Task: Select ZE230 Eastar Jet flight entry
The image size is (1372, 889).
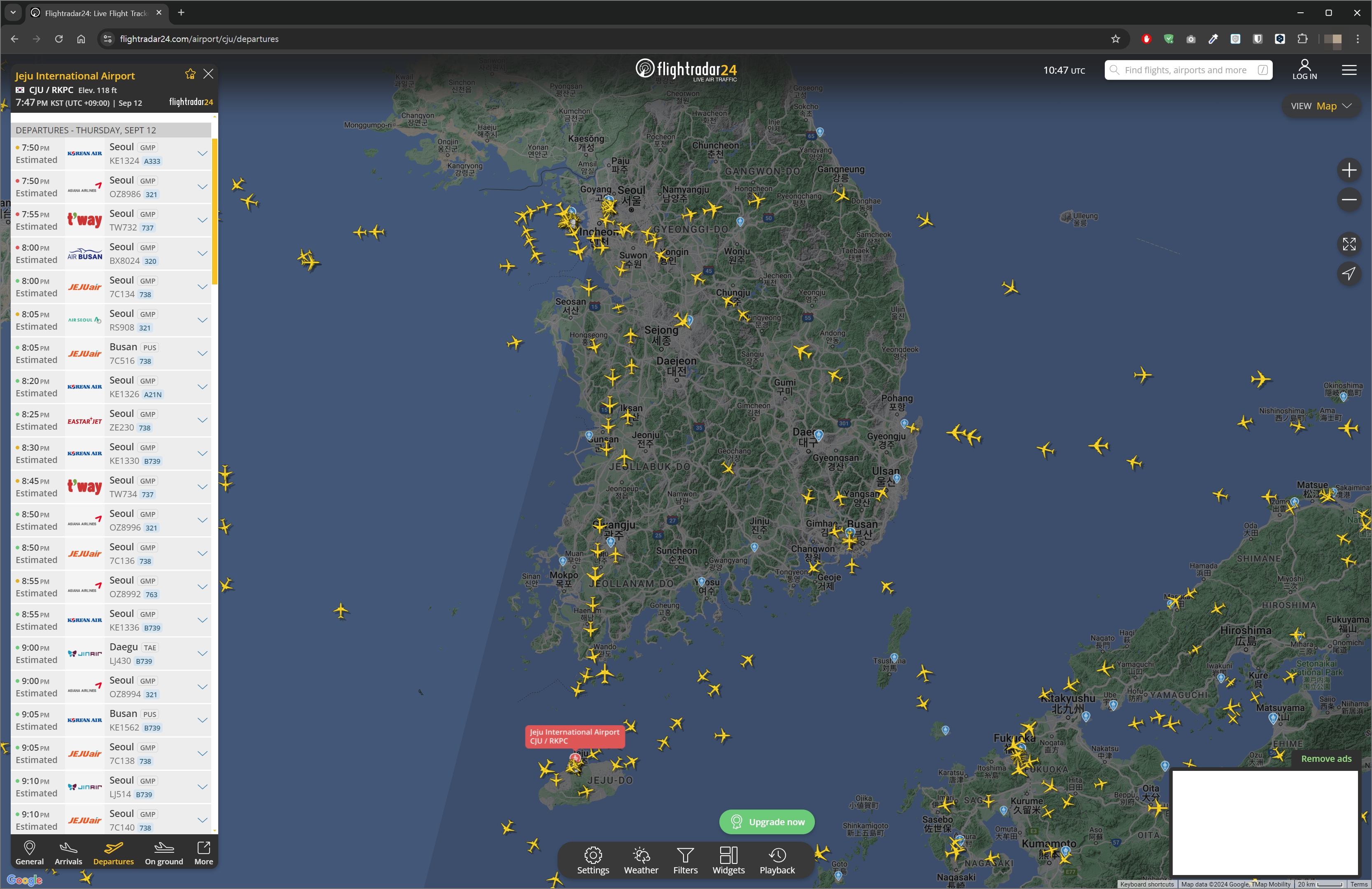Action: [111, 421]
